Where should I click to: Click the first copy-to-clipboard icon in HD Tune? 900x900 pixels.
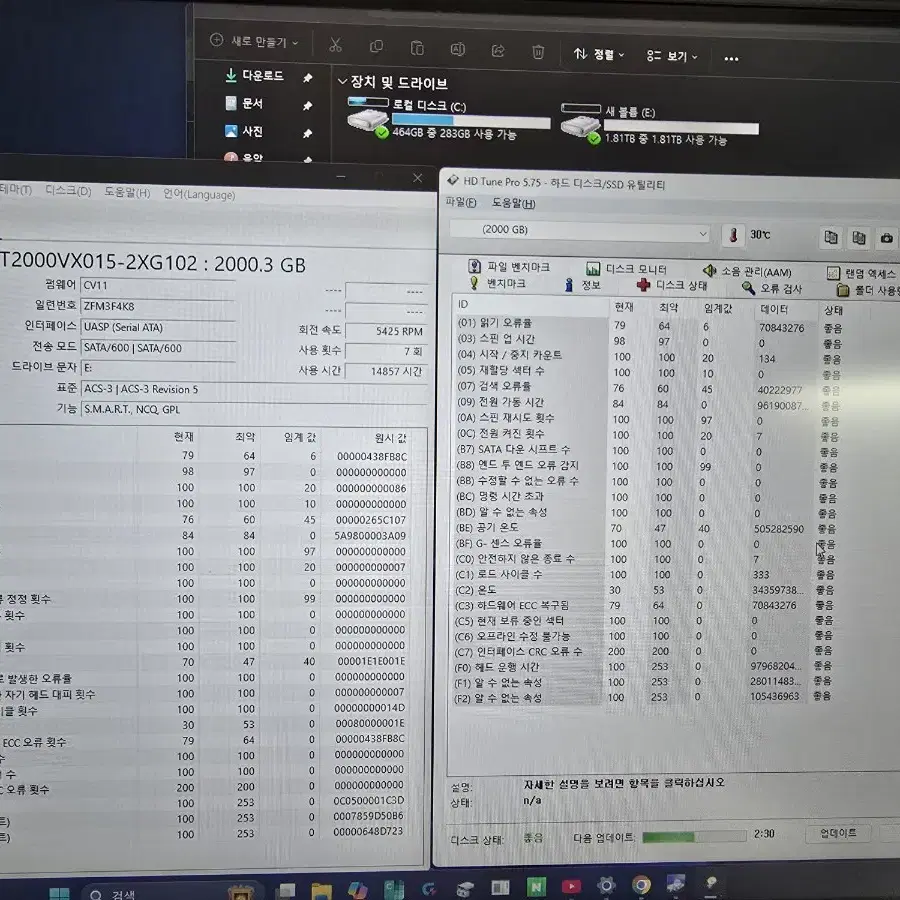[831, 237]
